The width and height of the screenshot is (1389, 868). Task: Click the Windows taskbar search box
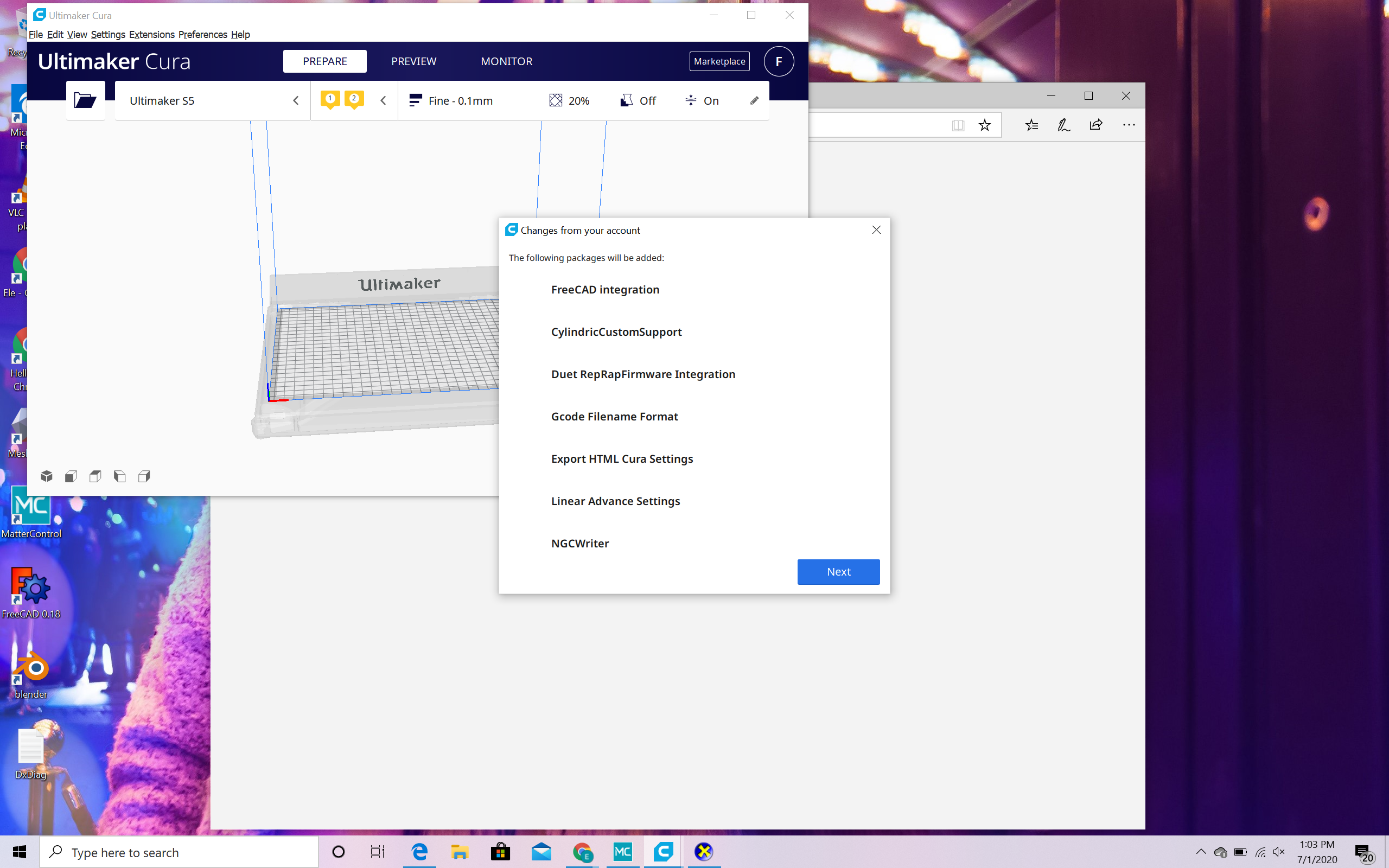[179, 852]
